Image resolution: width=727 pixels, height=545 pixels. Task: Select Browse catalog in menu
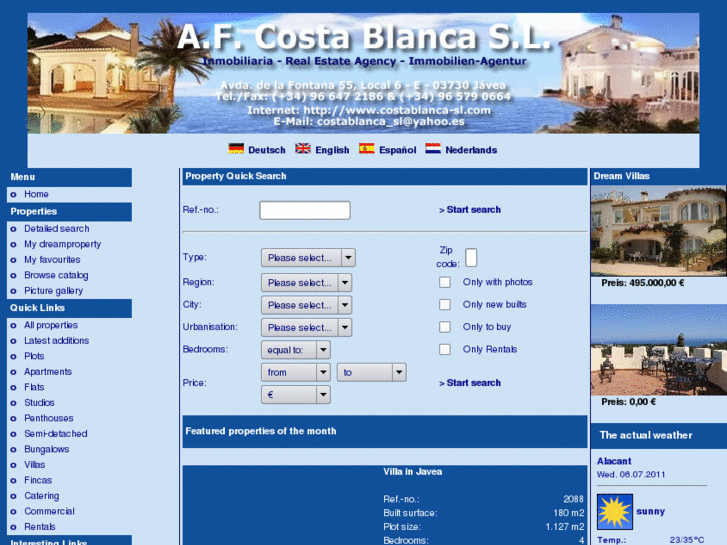coord(56,275)
